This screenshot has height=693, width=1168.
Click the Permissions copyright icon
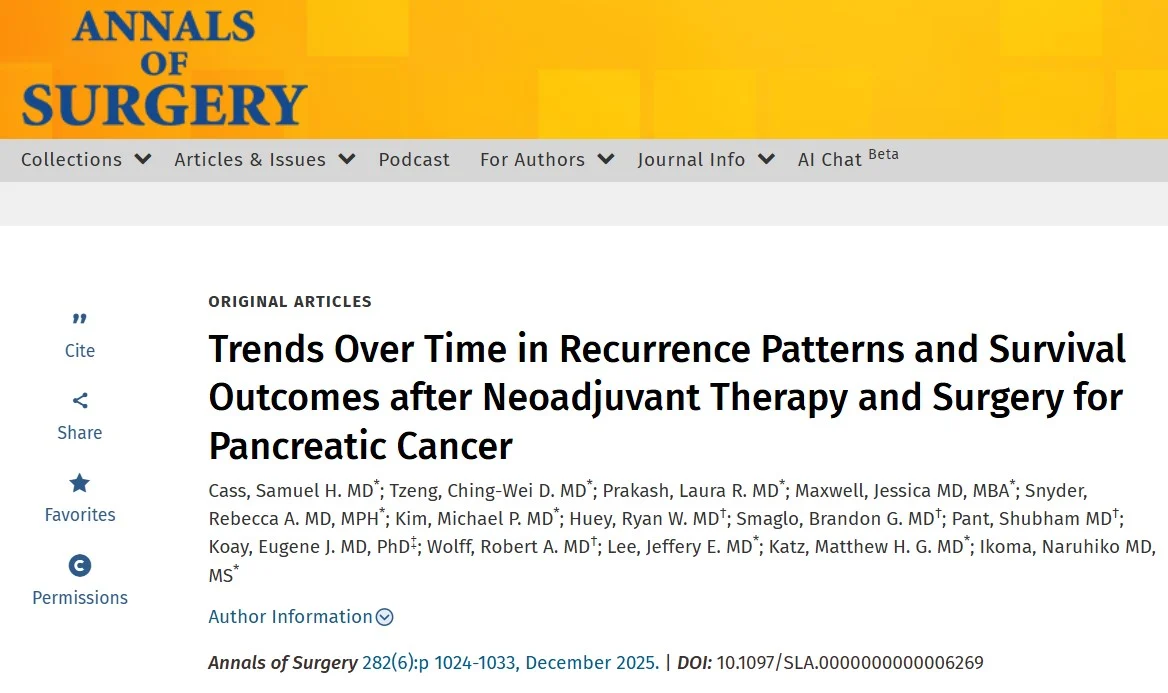coord(79,565)
